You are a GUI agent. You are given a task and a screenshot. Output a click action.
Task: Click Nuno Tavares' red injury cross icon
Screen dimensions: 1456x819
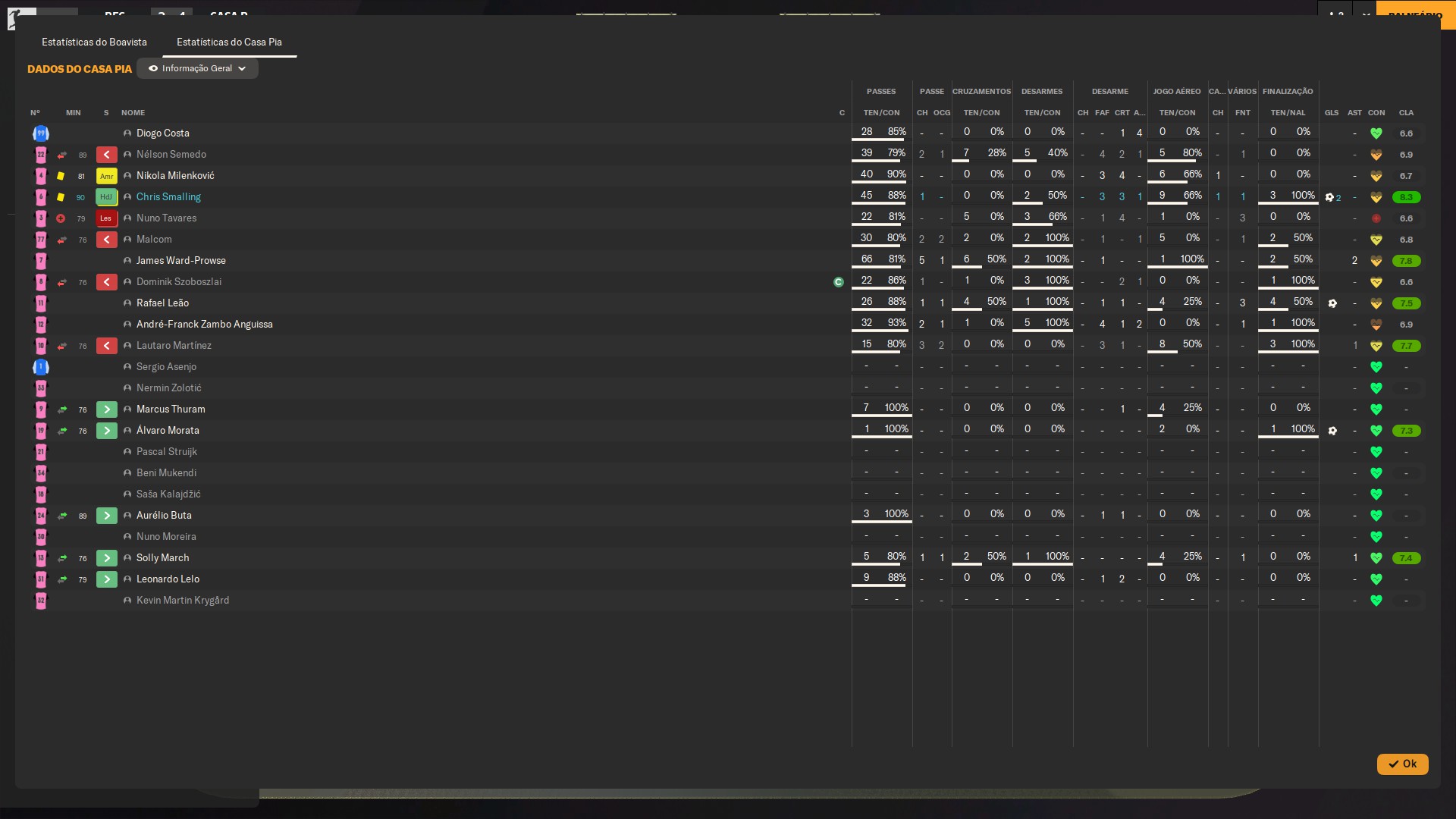click(61, 218)
